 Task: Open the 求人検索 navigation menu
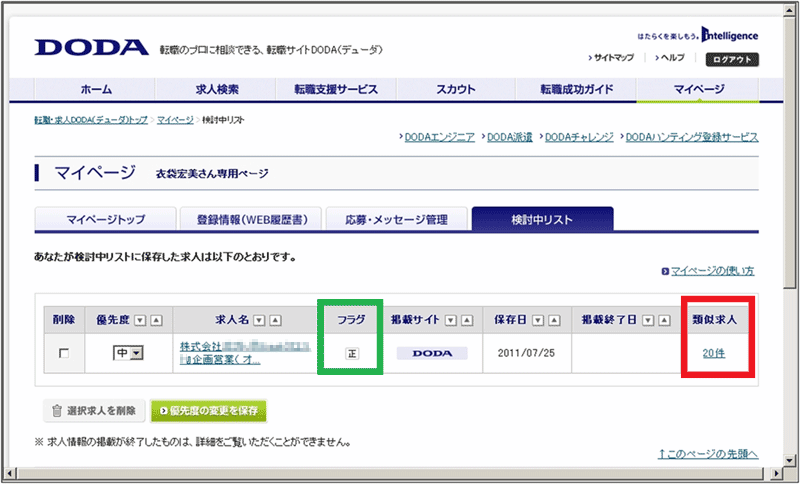coord(214,90)
